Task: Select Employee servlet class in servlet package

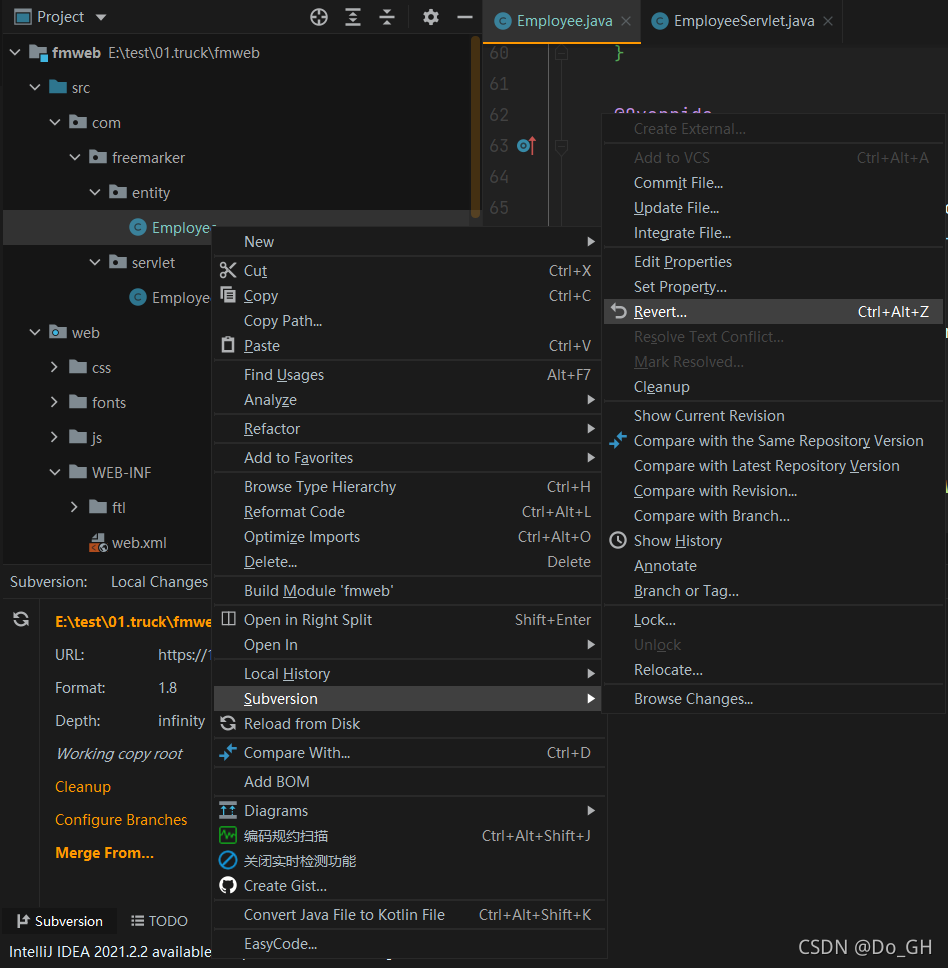Action: [x=170, y=298]
